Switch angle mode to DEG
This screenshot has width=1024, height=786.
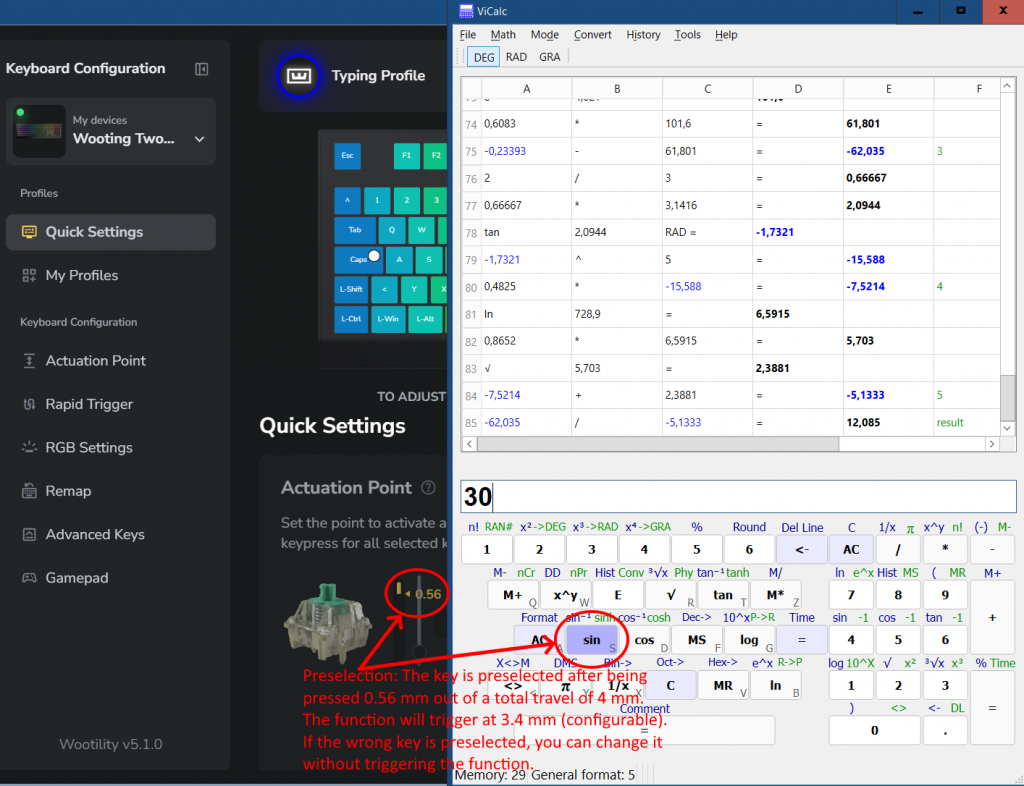(x=483, y=57)
